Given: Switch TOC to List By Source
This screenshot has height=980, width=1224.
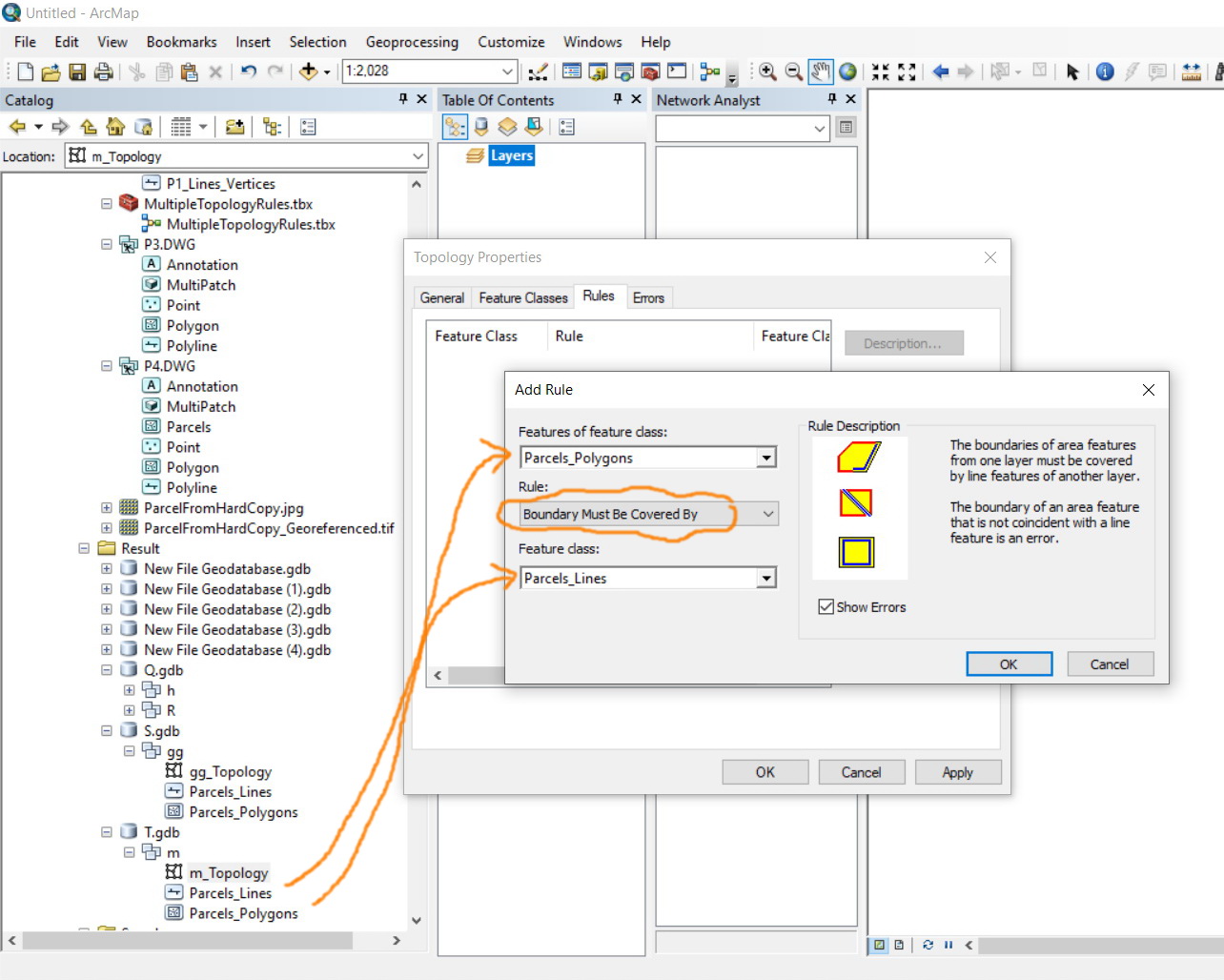Looking at the screenshot, I should pos(481,127).
